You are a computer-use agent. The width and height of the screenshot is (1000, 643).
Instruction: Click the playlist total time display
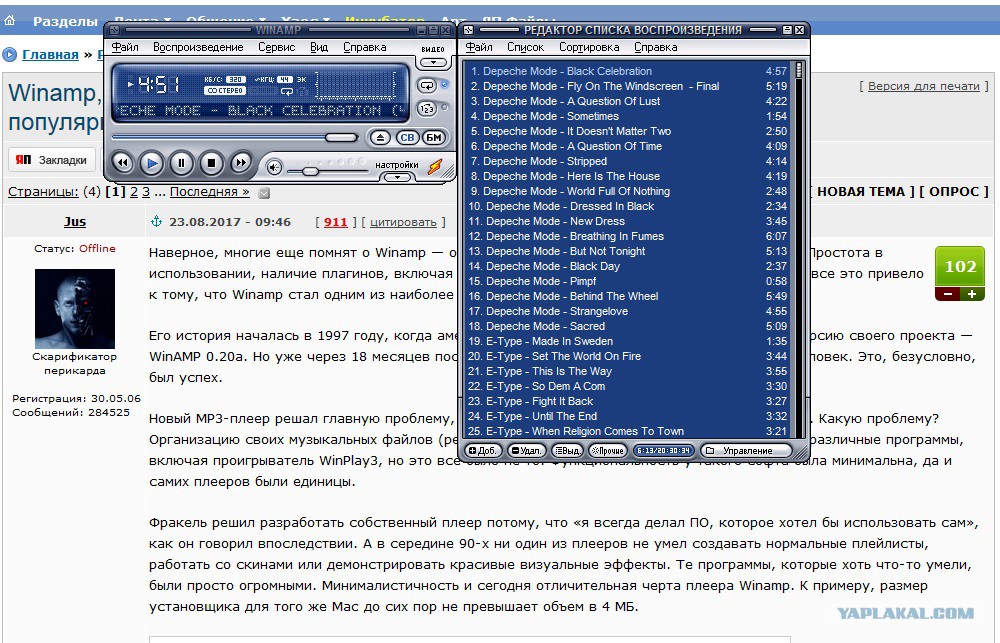point(663,450)
